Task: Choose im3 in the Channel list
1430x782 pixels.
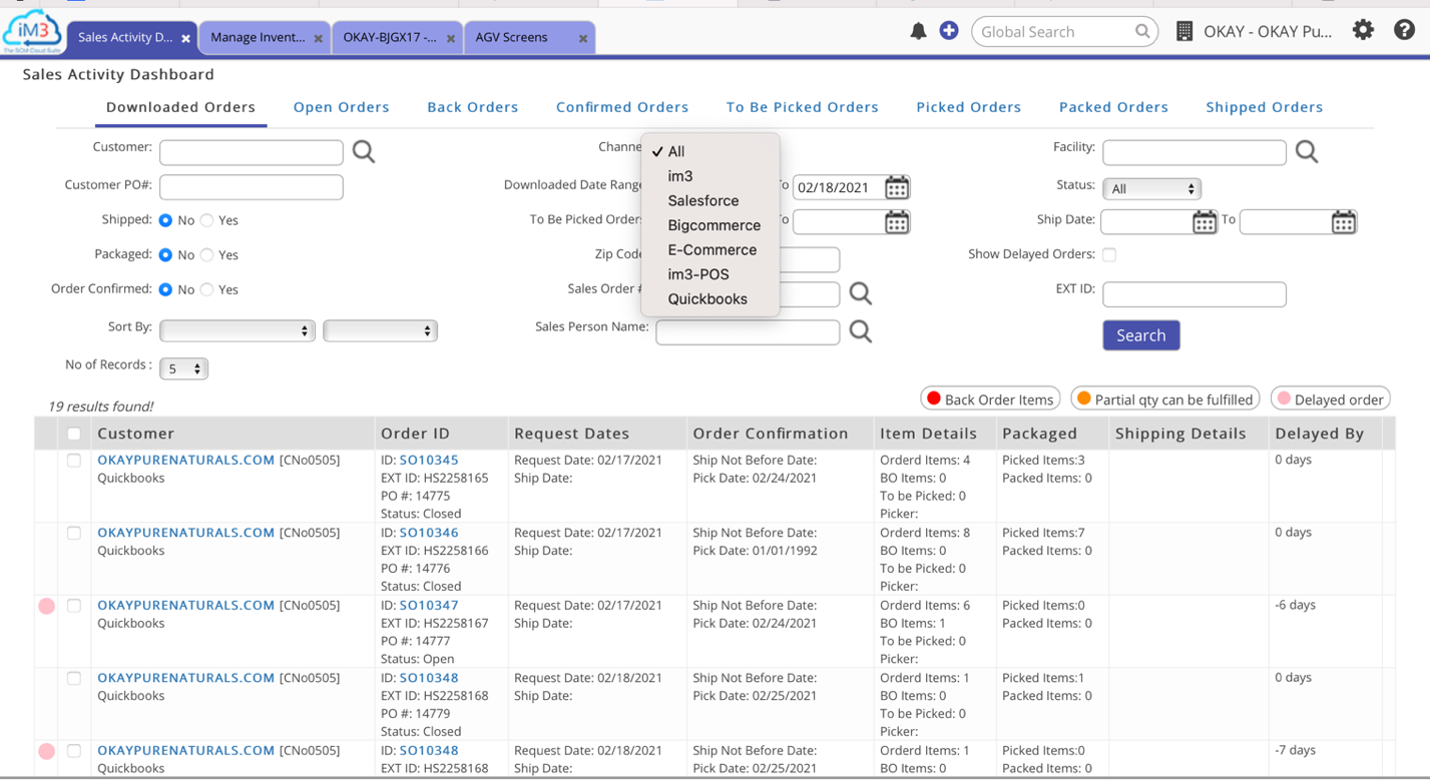Action: pyautogui.click(x=710, y=176)
